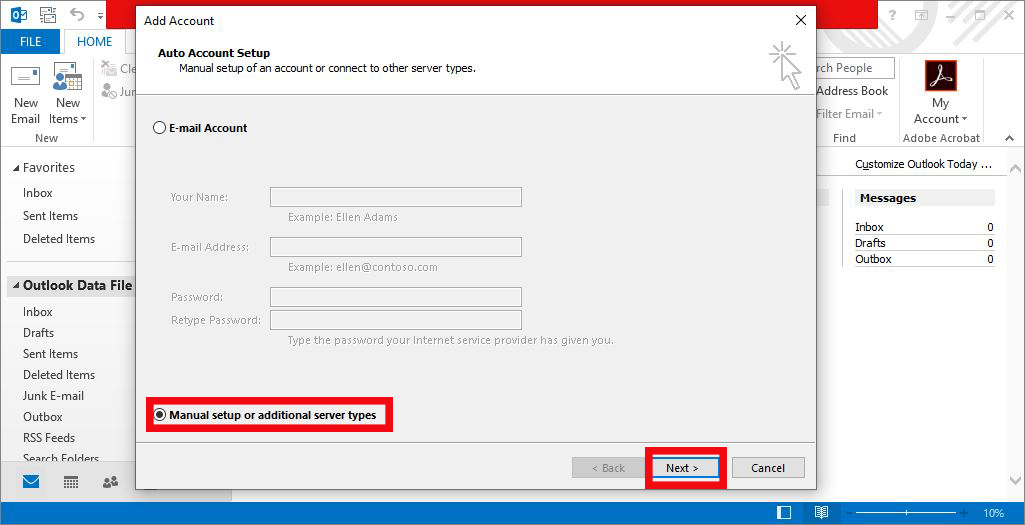
Task: Open People view from navigation bar
Action: tap(110, 482)
